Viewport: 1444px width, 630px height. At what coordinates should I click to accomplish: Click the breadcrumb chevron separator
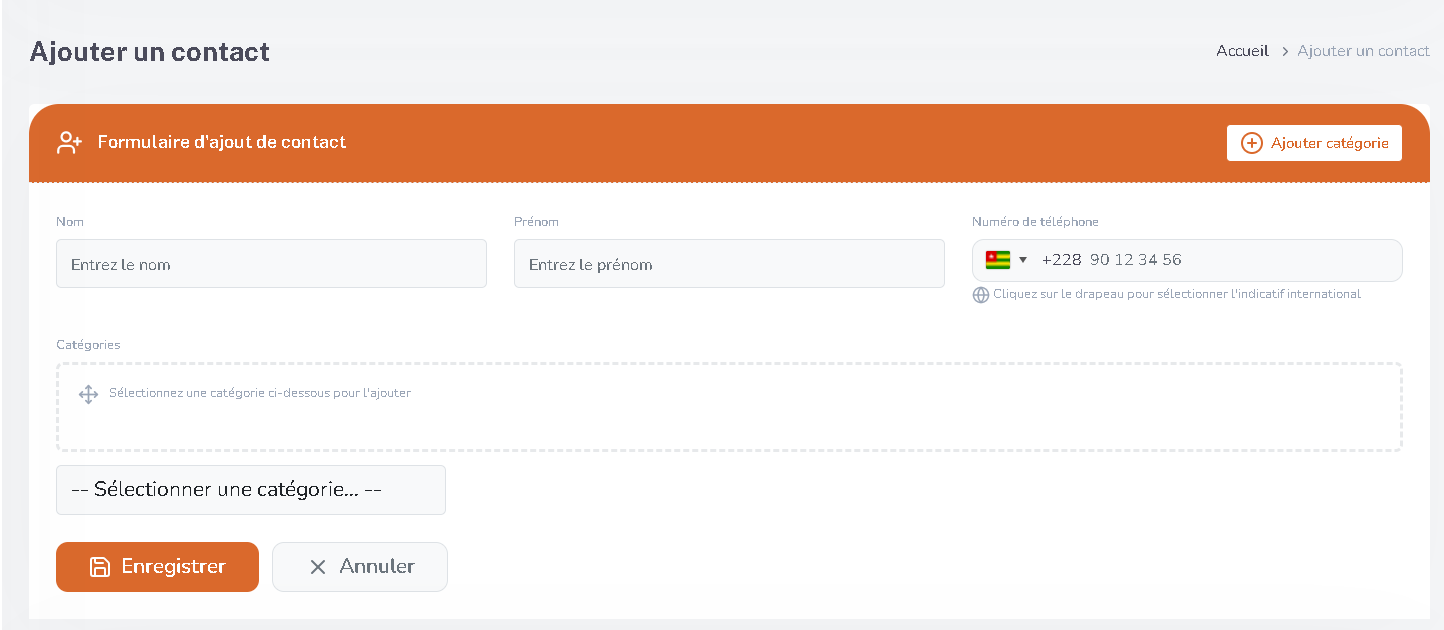click(1284, 51)
